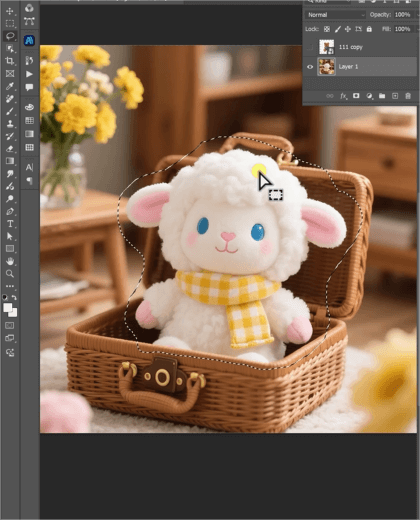
Task: Click the Fill 100% field
Action: [403, 29]
